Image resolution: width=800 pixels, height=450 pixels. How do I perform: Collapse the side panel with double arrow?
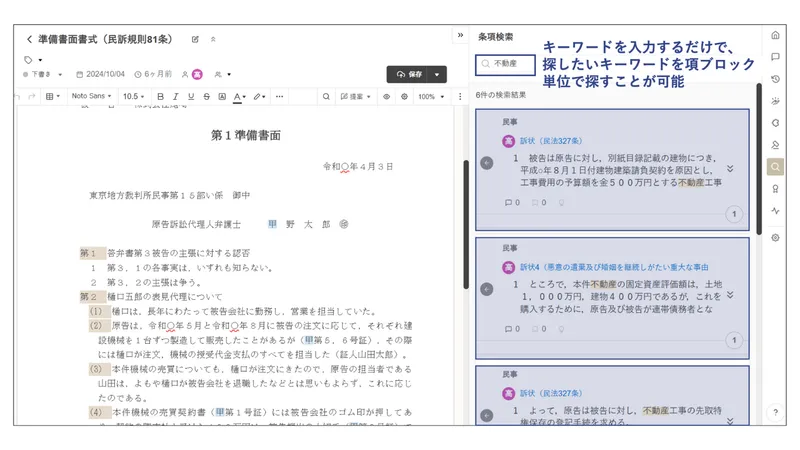(x=460, y=35)
